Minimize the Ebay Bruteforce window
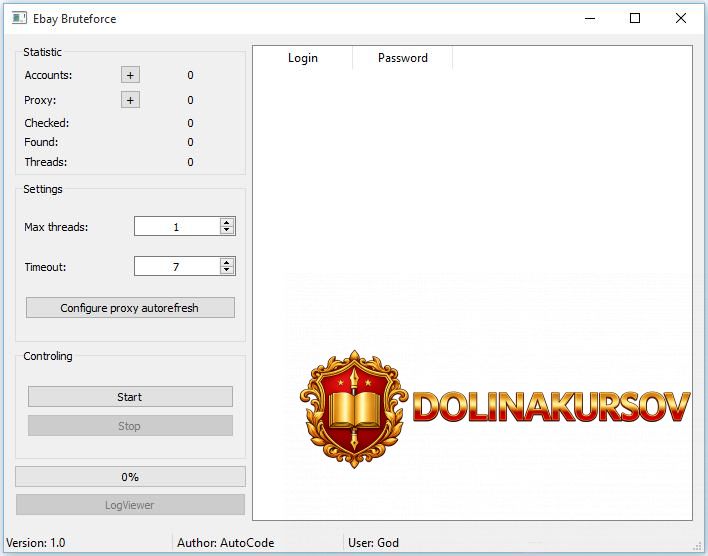 click(589, 18)
